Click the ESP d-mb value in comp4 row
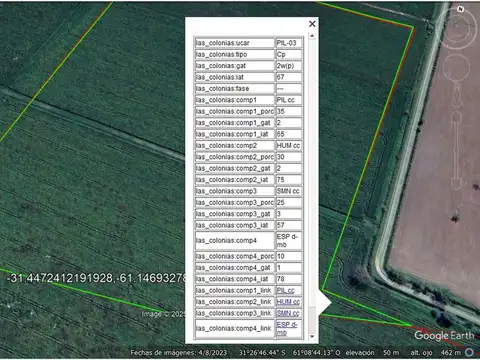480x360 pixels. 289,241
